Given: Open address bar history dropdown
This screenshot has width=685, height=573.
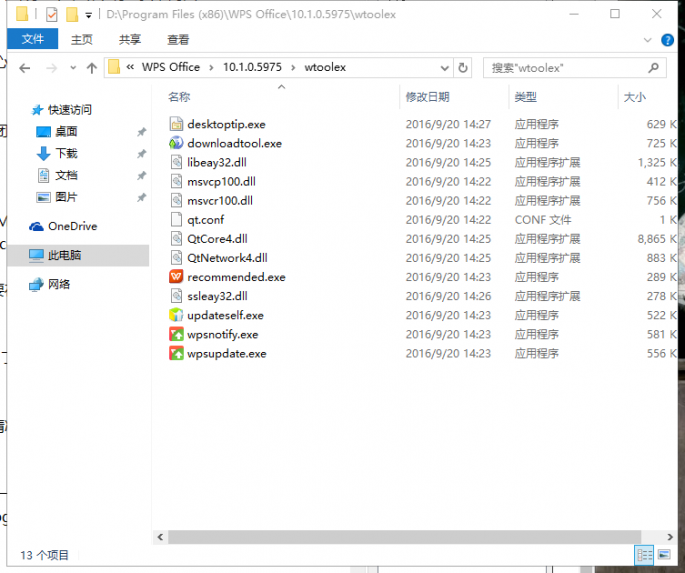Looking at the screenshot, I should pos(444,68).
